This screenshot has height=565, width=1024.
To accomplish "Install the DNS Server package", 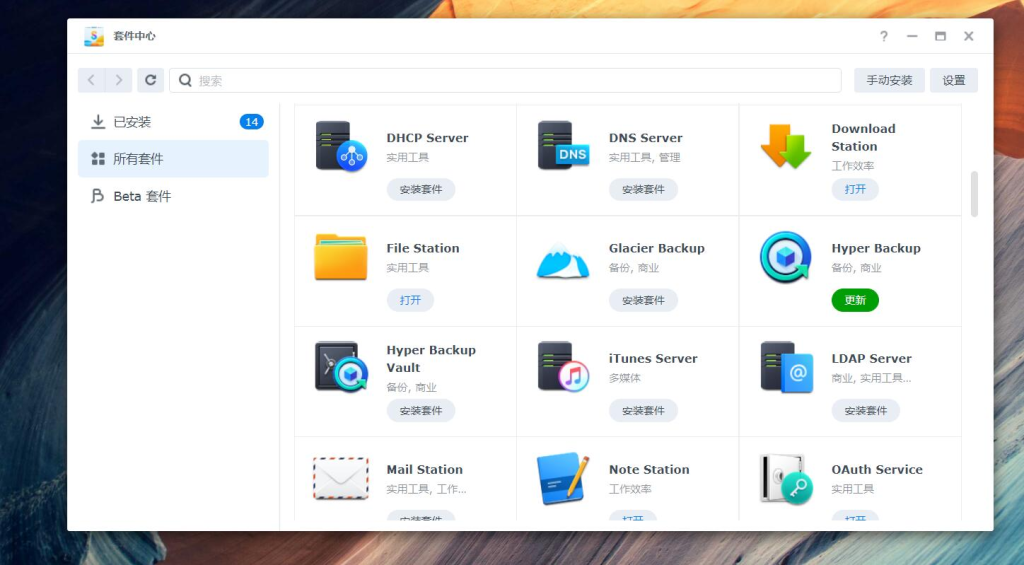I will click(x=643, y=189).
